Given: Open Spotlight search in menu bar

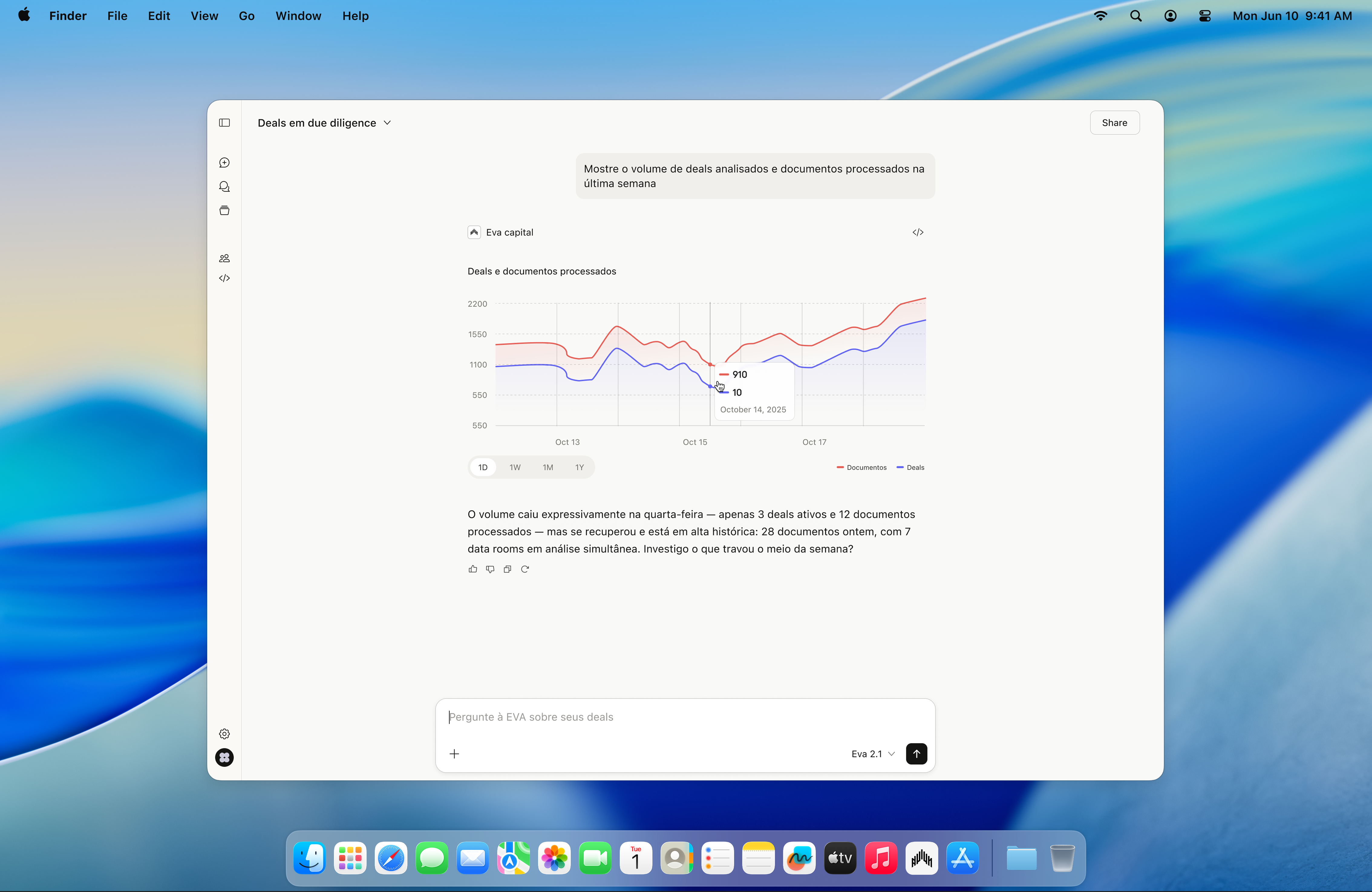Looking at the screenshot, I should (1136, 15).
